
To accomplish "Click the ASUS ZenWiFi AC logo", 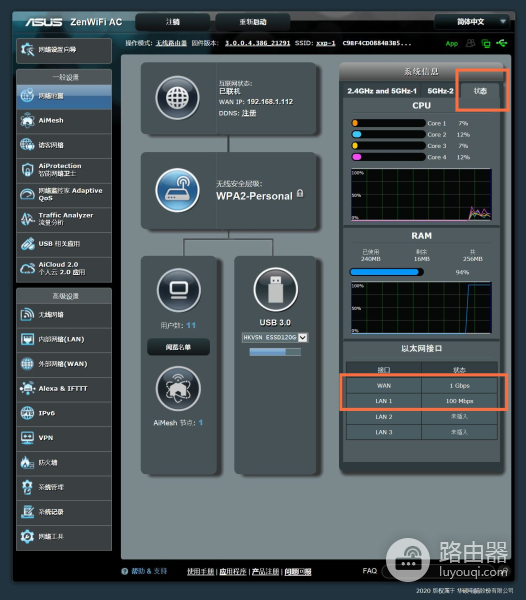I will pyautogui.click(x=74, y=22).
